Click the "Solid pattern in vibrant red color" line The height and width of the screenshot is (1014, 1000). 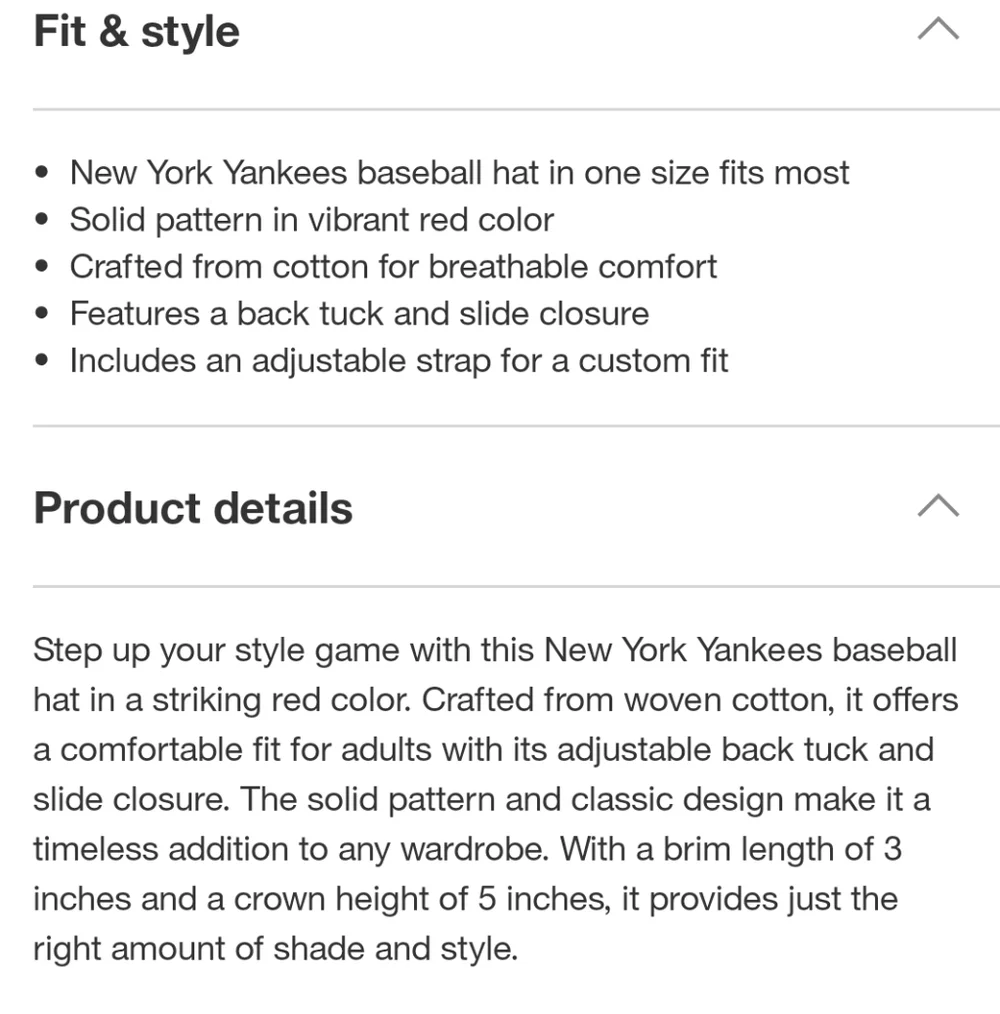coord(311,219)
